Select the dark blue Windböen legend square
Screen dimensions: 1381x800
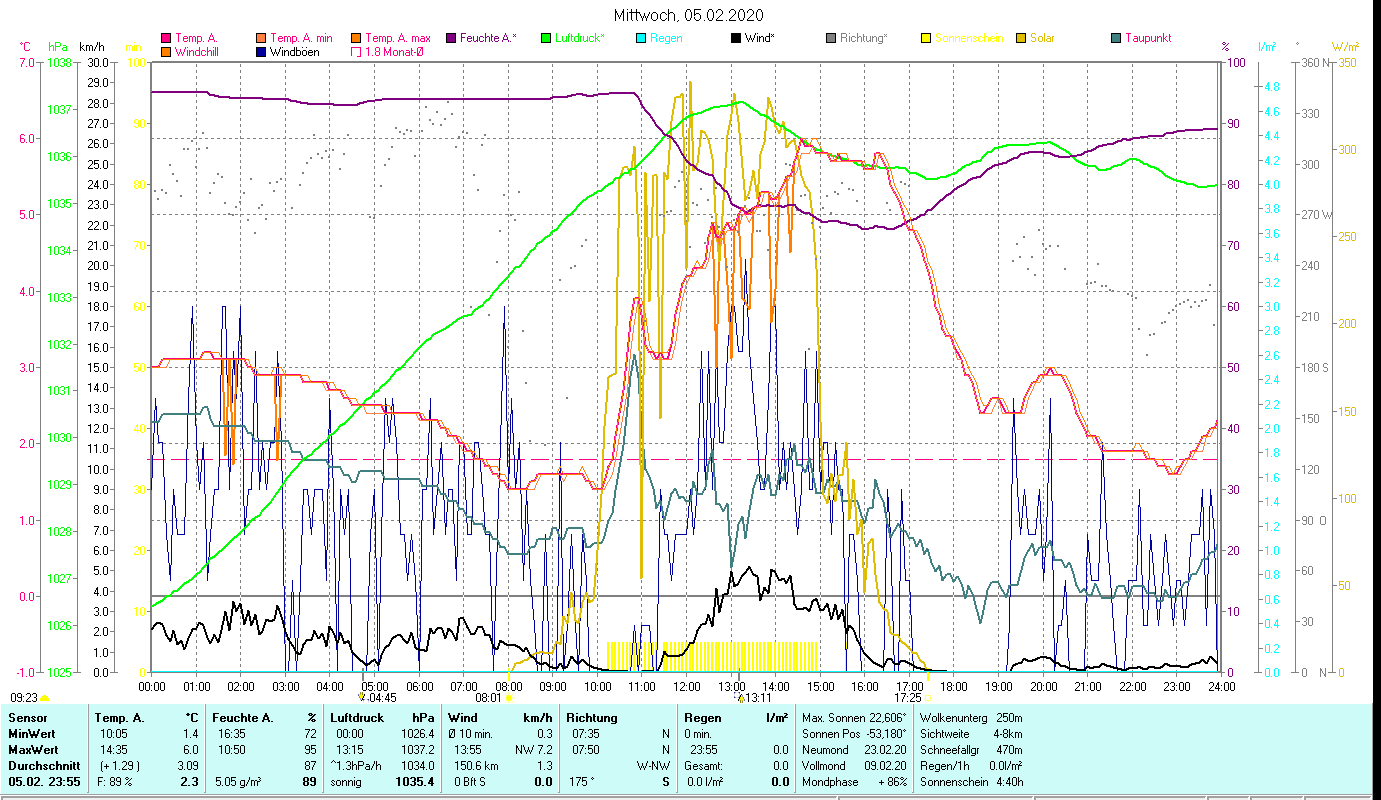(x=261, y=52)
